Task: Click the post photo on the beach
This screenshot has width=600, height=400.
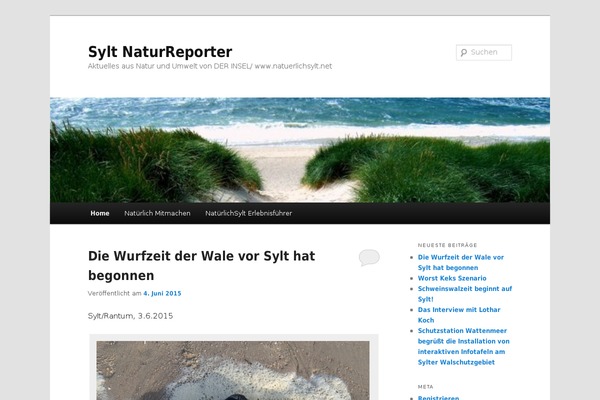Action: [233, 371]
